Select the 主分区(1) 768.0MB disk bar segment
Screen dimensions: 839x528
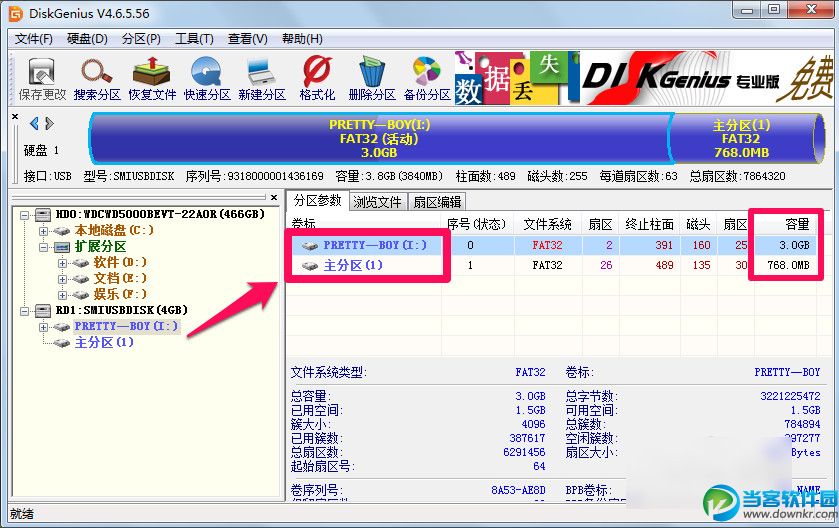coord(744,139)
